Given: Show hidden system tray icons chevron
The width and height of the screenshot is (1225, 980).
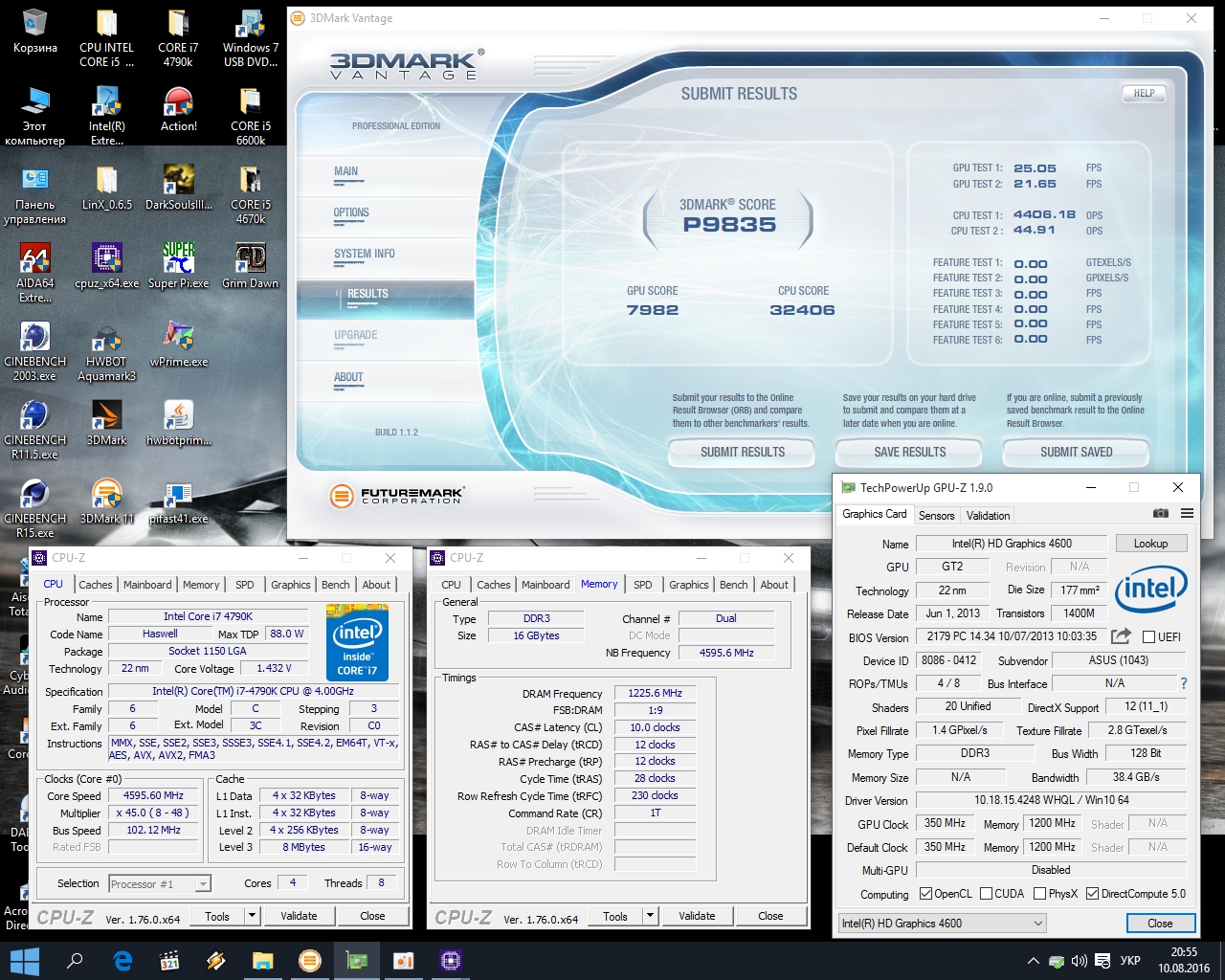Looking at the screenshot, I should (1033, 961).
